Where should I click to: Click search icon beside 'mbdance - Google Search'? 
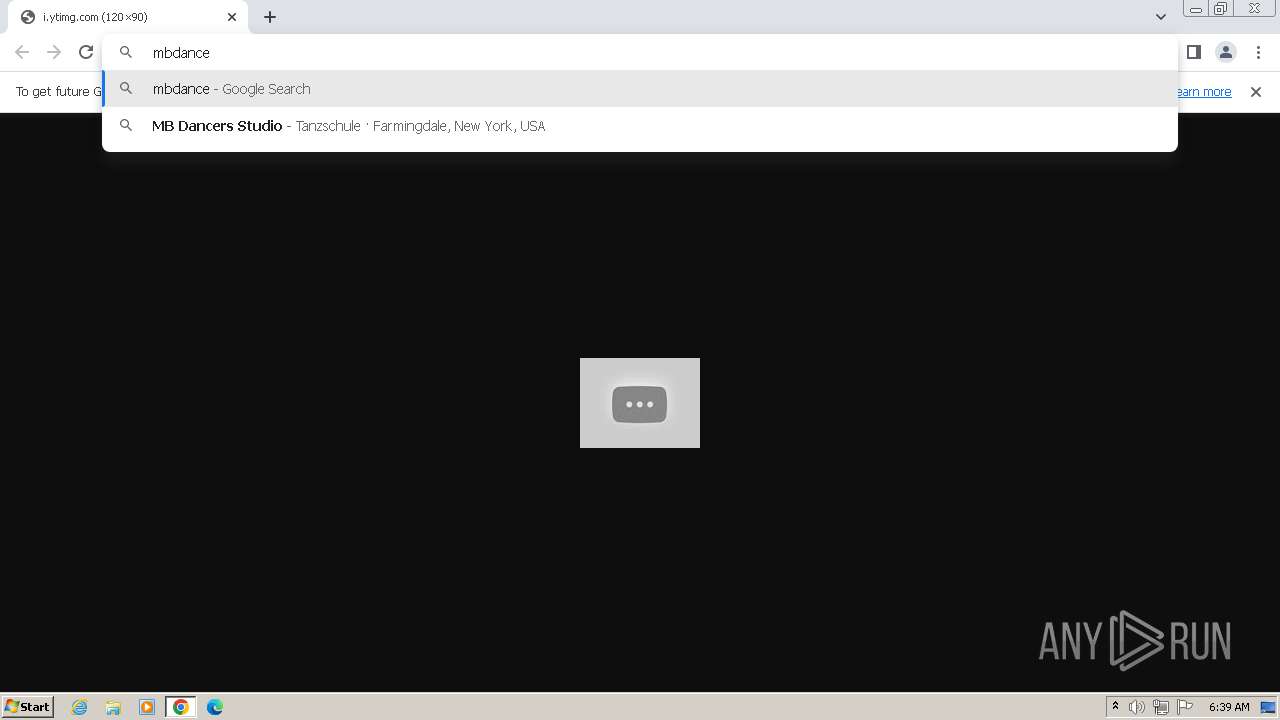126,88
